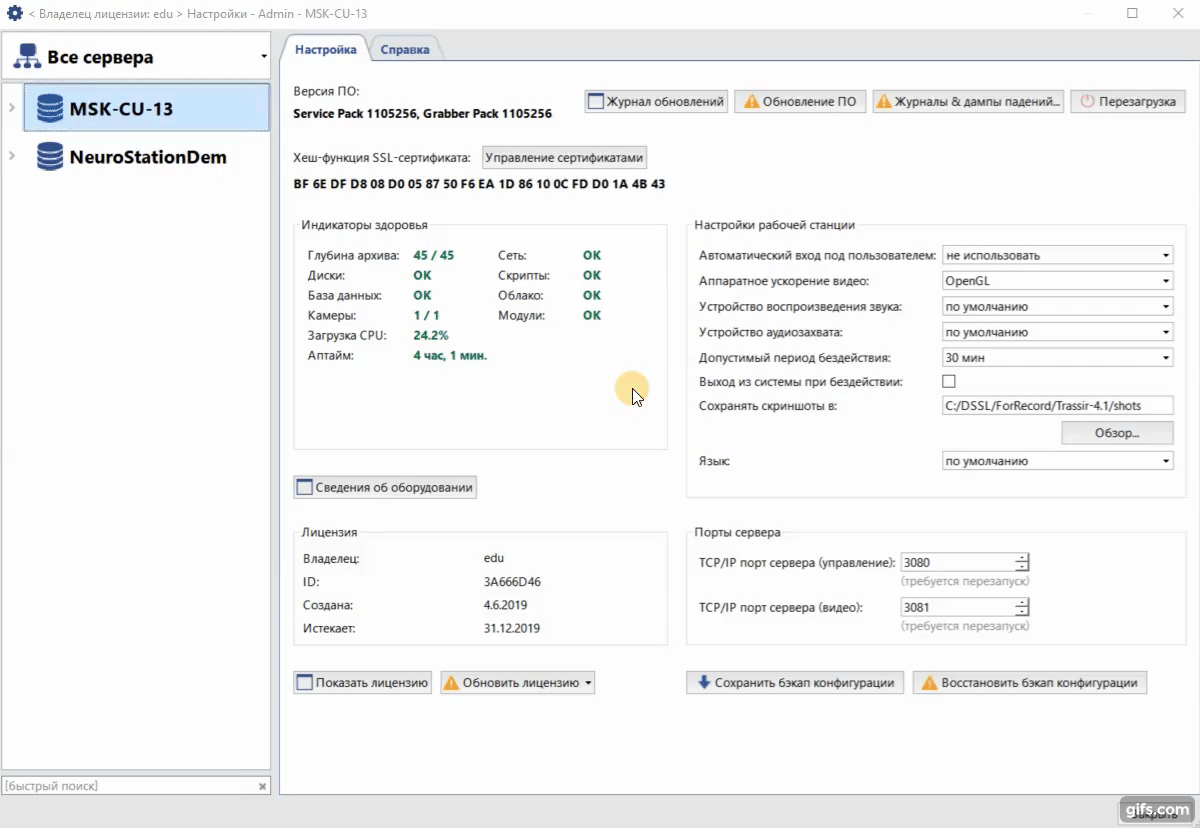The width and height of the screenshot is (1200, 828).
Task: Select the Настройка tab
Action: [x=325, y=48]
